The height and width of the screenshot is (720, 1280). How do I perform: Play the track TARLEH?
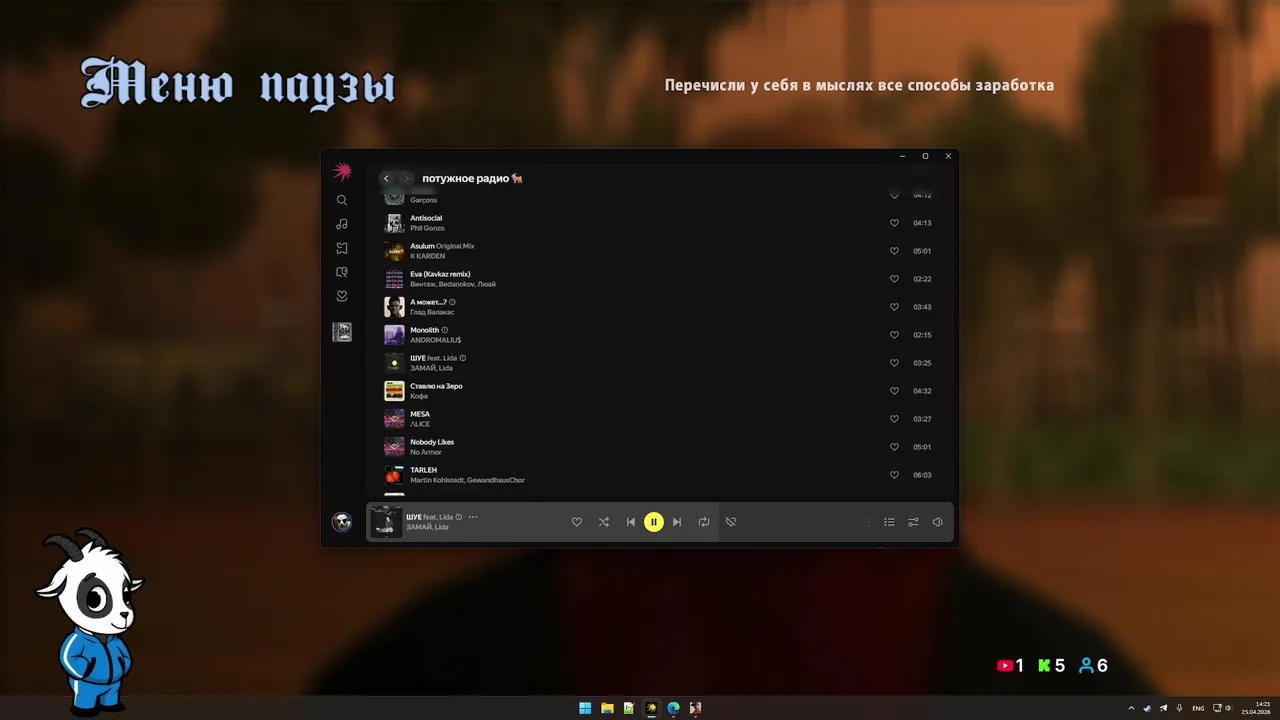[x=423, y=470]
